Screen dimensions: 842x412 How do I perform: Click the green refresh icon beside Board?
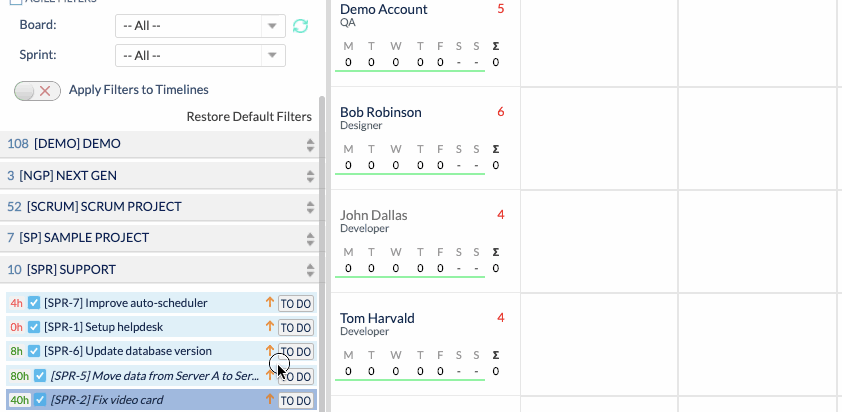[x=300, y=26]
